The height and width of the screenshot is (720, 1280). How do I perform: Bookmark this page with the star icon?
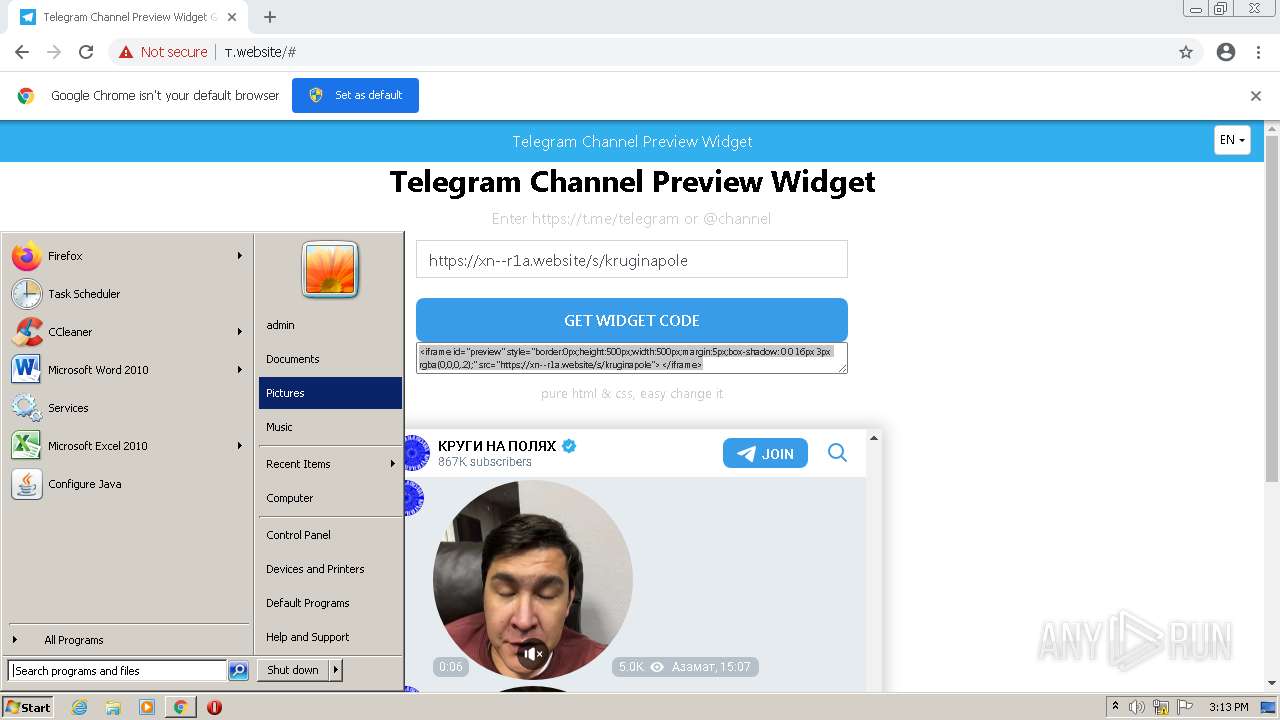coord(1186,52)
